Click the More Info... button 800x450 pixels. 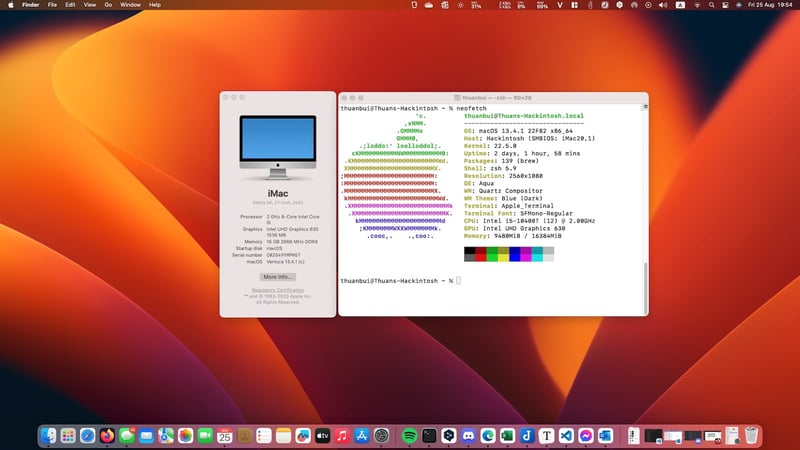pyautogui.click(x=277, y=276)
